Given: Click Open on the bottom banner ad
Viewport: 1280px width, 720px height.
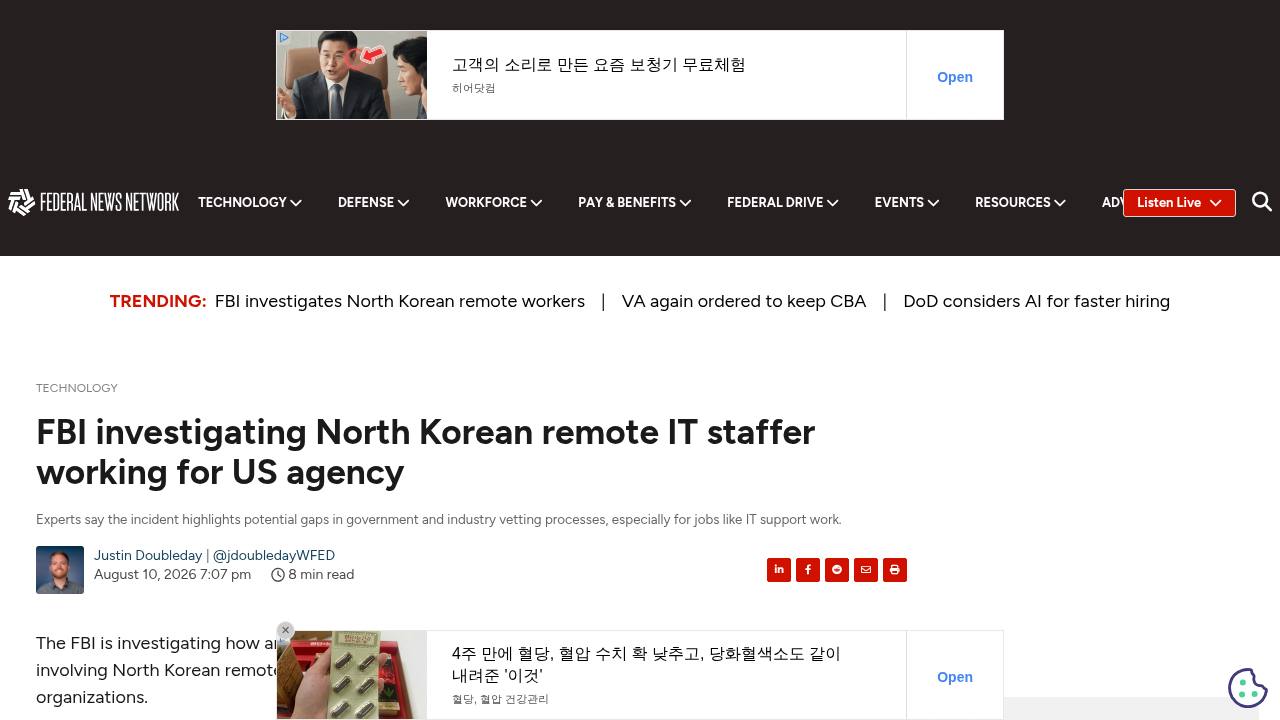Looking at the screenshot, I should click(x=955, y=677).
